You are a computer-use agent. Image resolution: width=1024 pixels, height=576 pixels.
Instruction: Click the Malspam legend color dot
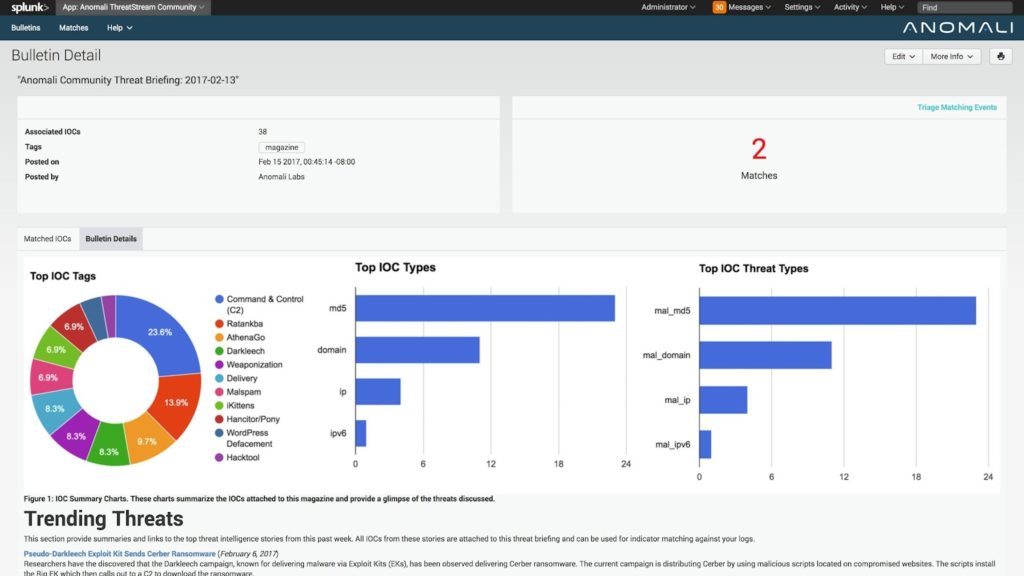pos(219,392)
